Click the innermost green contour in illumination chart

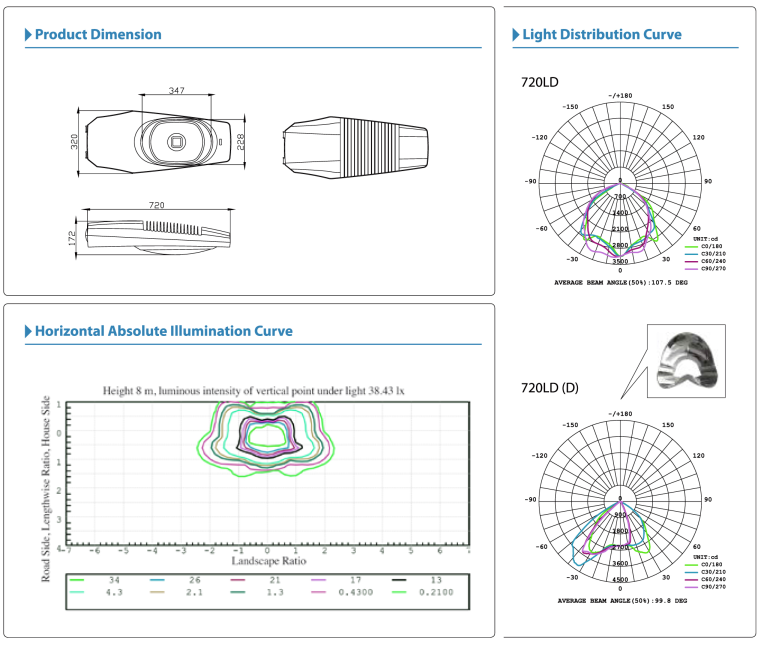click(x=267, y=436)
